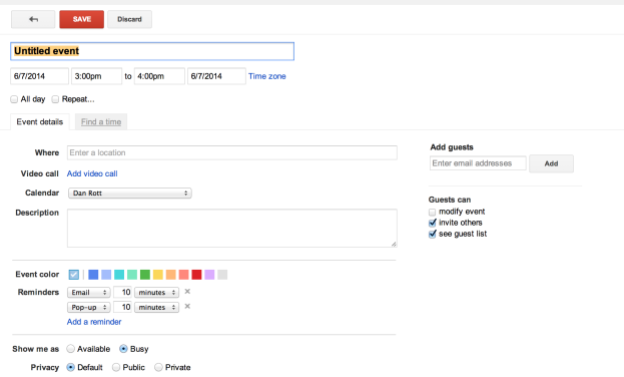Set Show me as Available
The height and width of the screenshot is (377, 624).
(70, 349)
